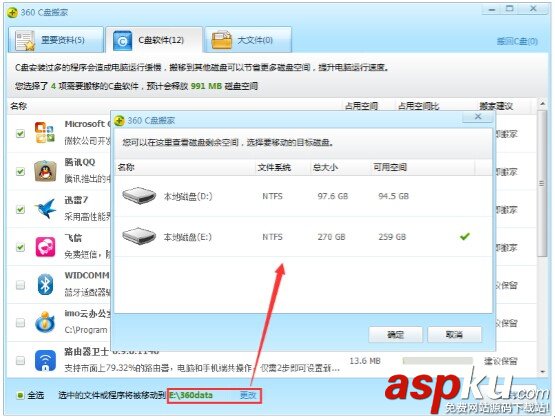Uncheck the Fetion checkbox

(21, 247)
